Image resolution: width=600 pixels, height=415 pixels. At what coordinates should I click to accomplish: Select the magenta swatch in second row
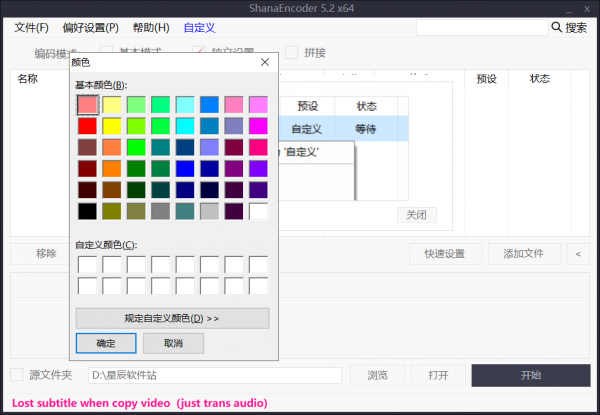click(x=258, y=126)
